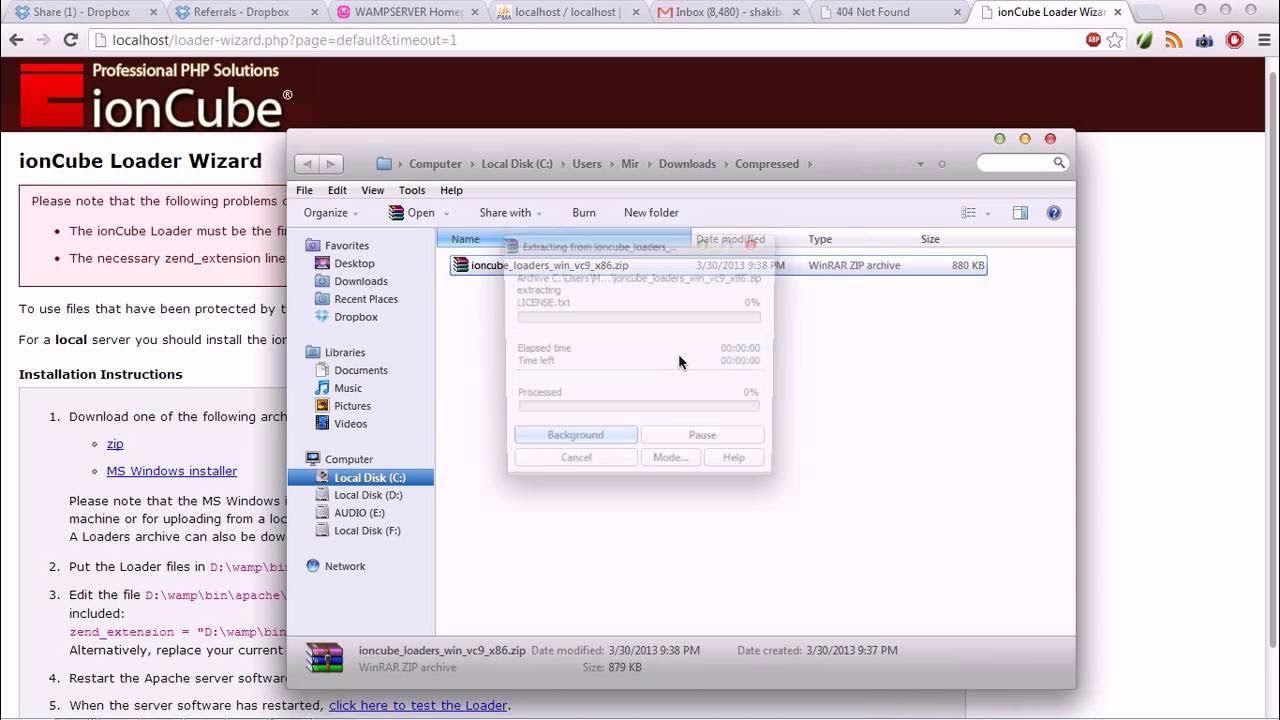Click the green leaf extension icon

pos(1145,40)
